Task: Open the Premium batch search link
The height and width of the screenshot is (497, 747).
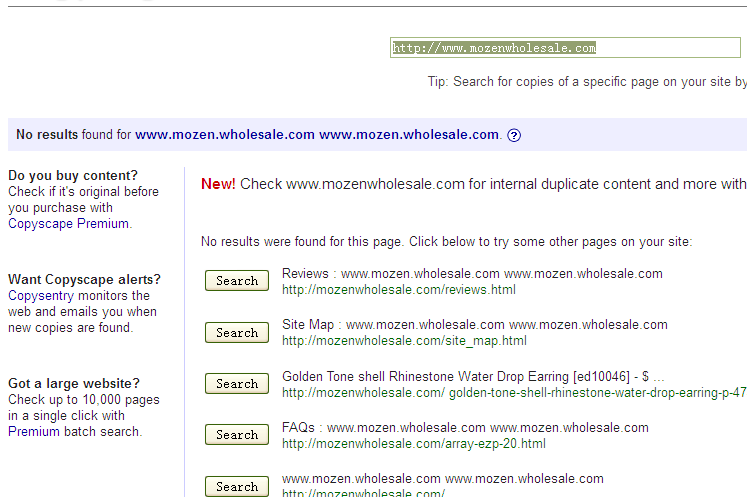Action: coord(34,432)
